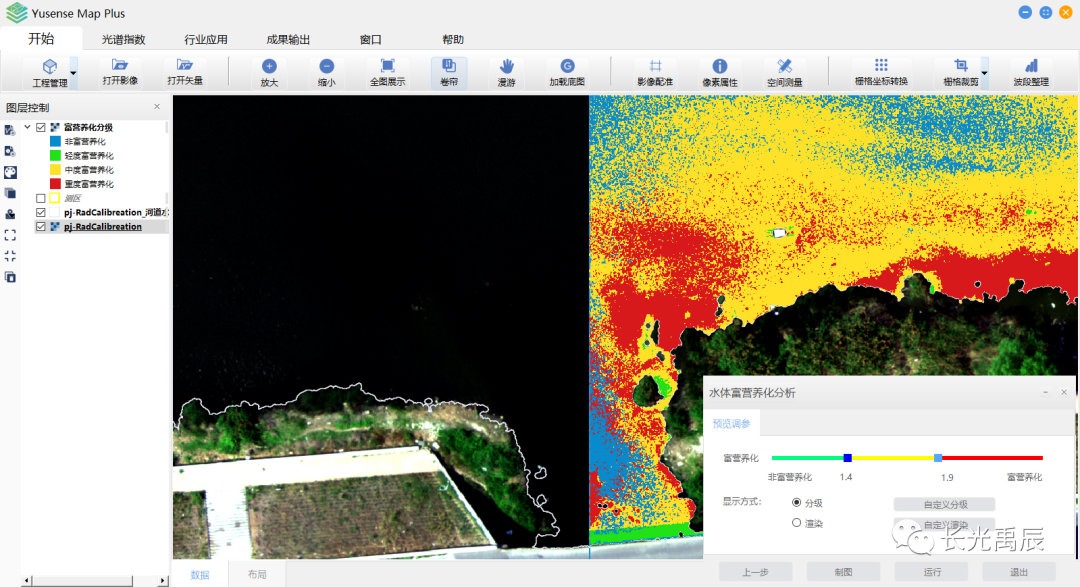
Task: Click the 波段整理 band arrangement icon
Action: [x=1031, y=66]
